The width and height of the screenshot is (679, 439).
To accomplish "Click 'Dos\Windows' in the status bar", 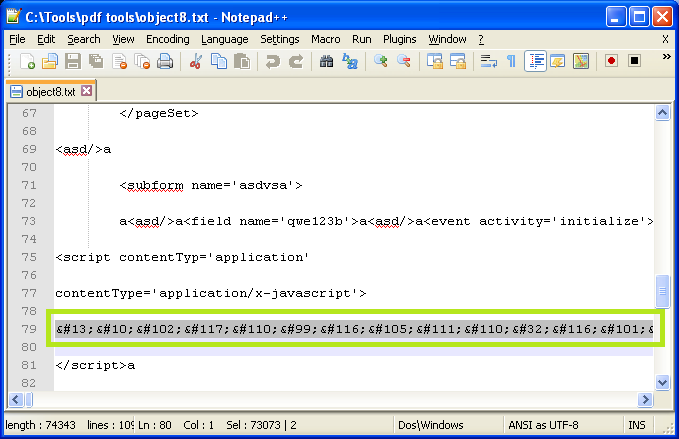I will click(430, 425).
